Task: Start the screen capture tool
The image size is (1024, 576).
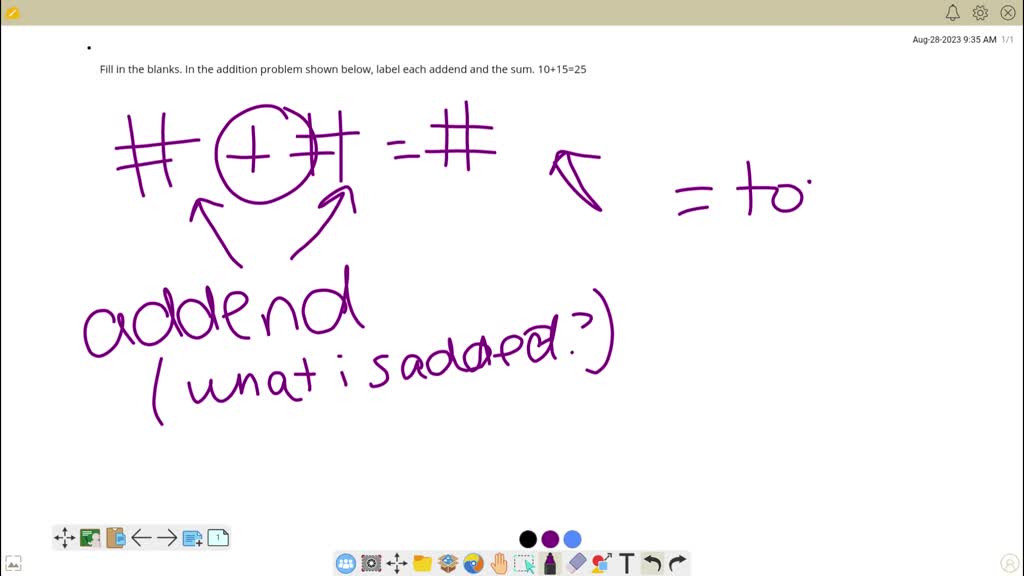Action: pos(371,563)
